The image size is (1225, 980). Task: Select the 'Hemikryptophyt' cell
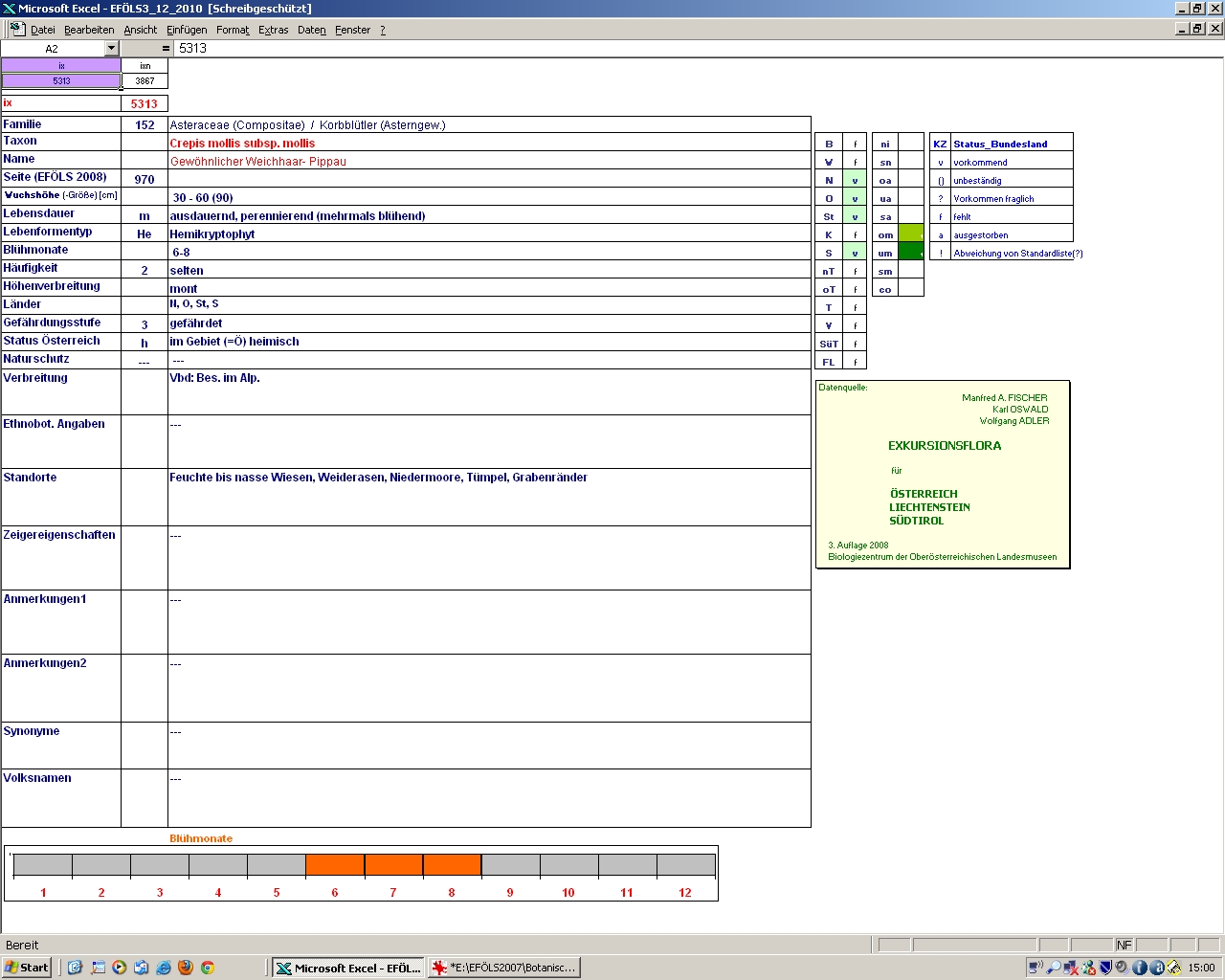(x=489, y=234)
